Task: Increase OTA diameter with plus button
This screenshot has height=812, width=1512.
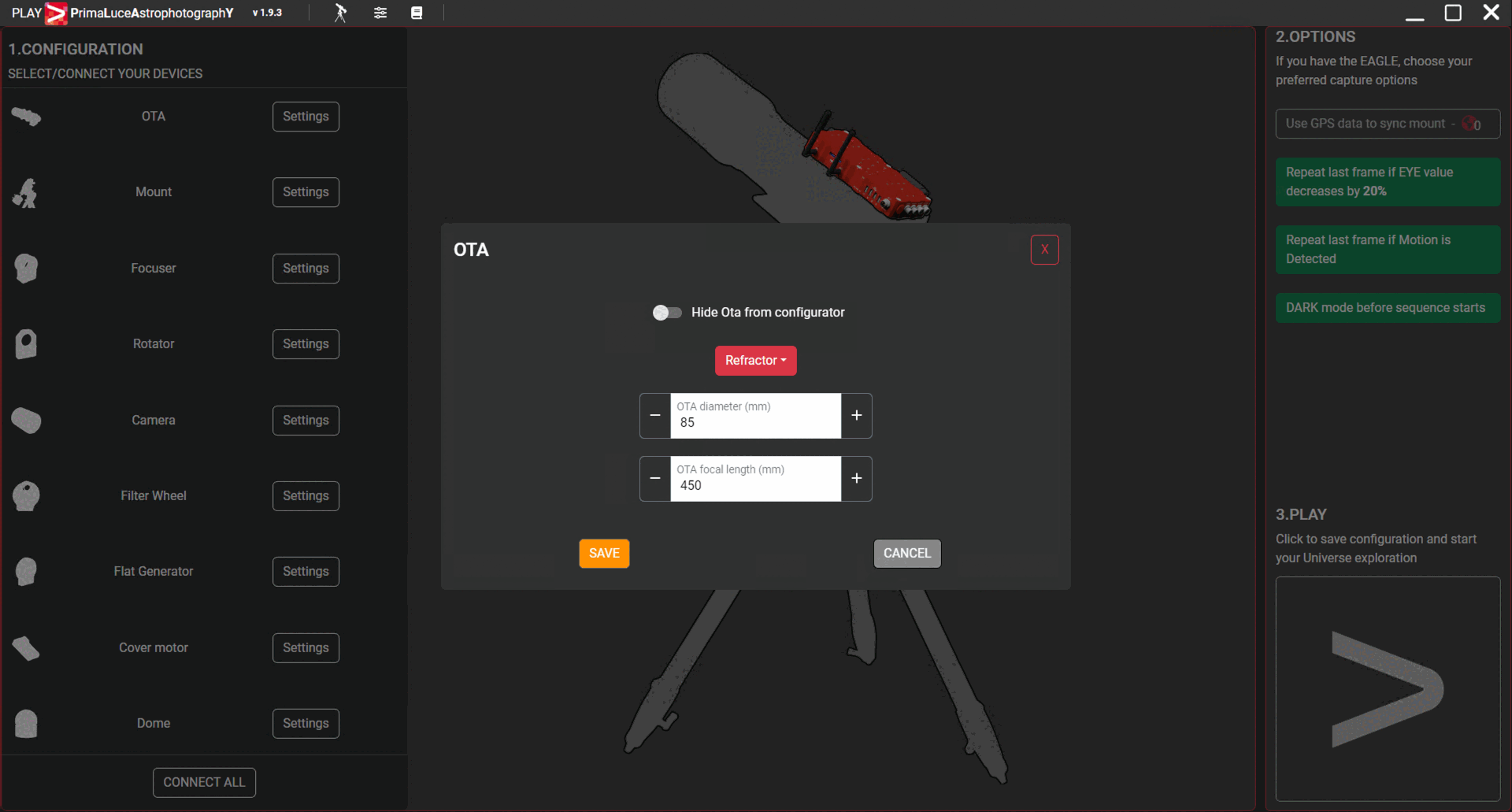Action: pyautogui.click(x=857, y=416)
